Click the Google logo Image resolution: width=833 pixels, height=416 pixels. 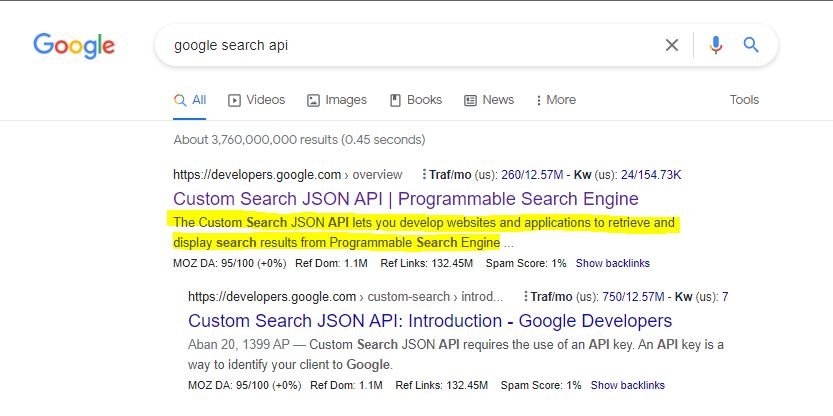pos(74,46)
